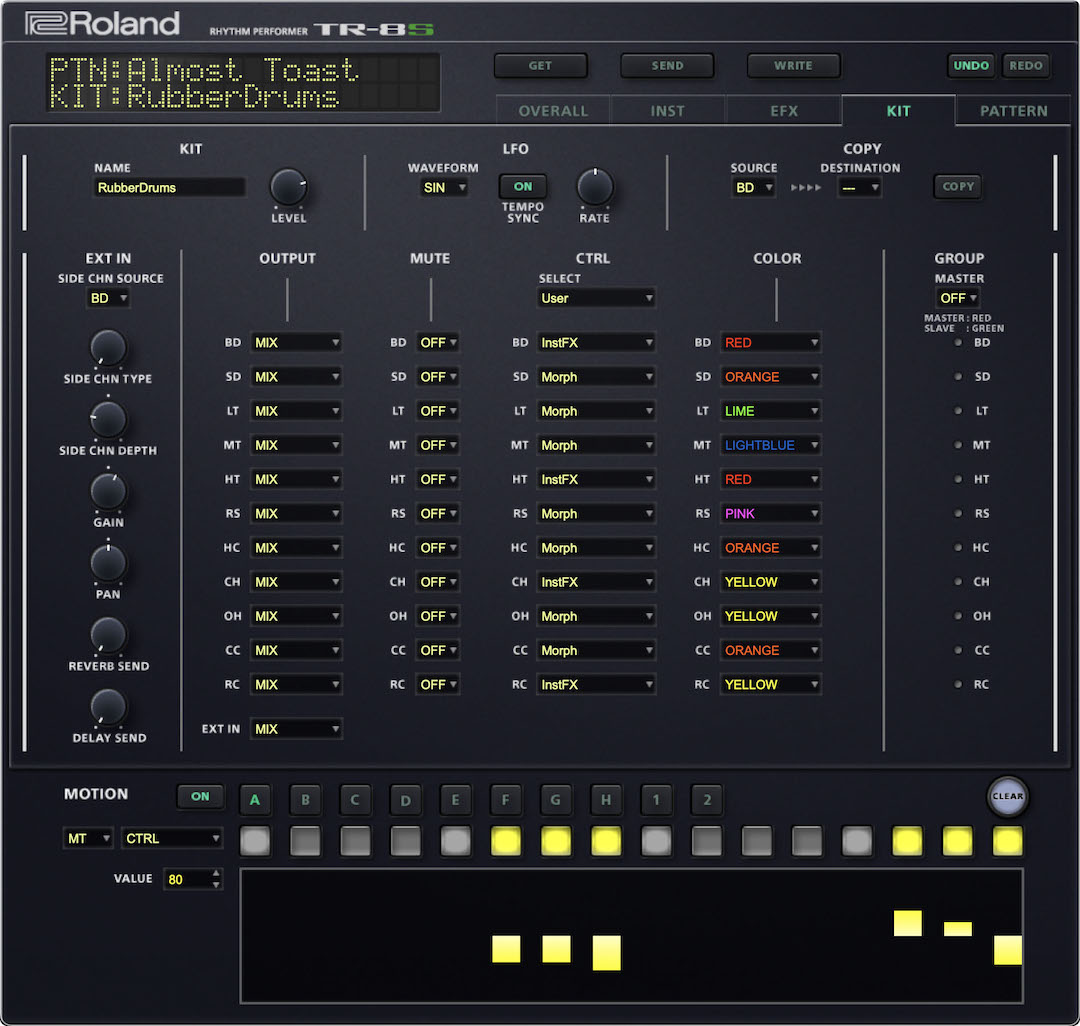
Task: Open the LFO WAVEFORM dropdown
Action: pyautogui.click(x=444, y=187)
